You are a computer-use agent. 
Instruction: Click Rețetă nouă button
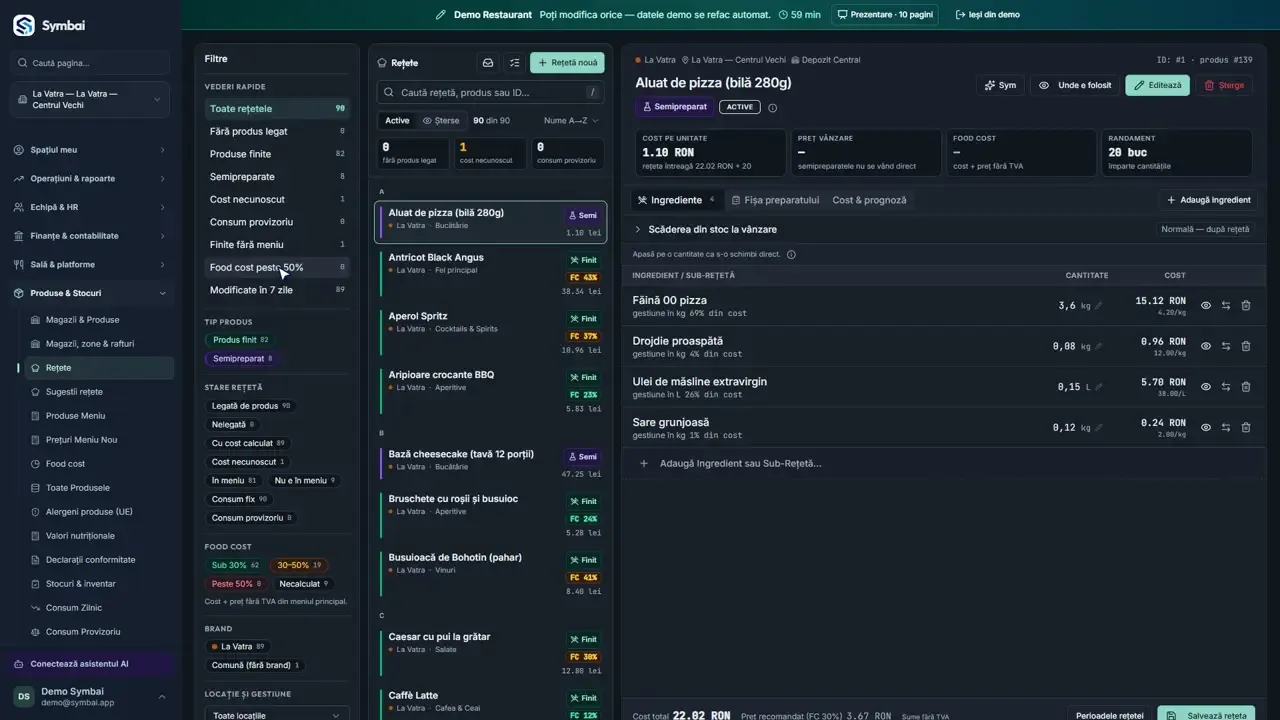coord(567,62)
